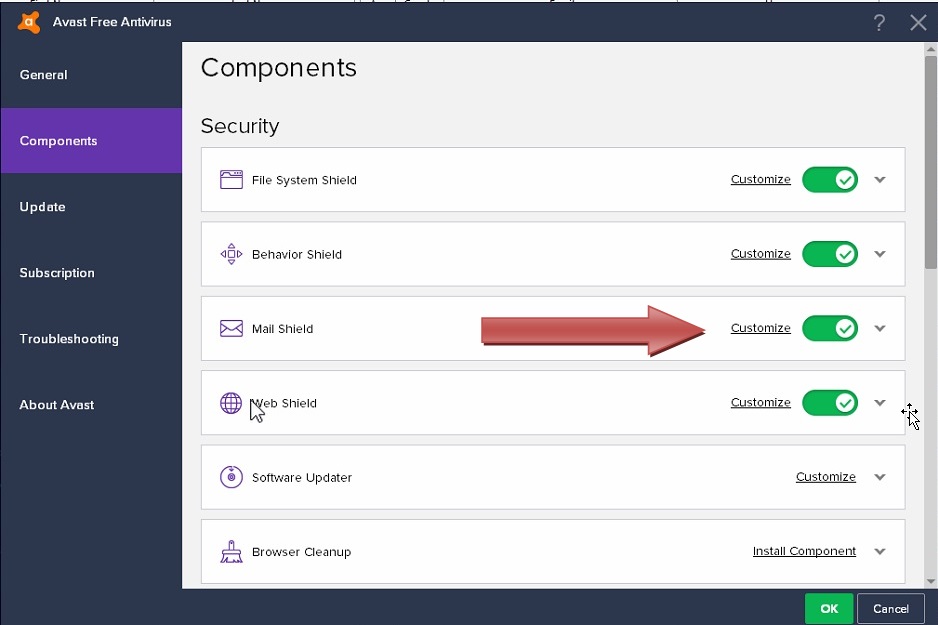The image size is (938, 625).
Task: Click the Browser Cleanup brush icon
Action: [231, 551]
